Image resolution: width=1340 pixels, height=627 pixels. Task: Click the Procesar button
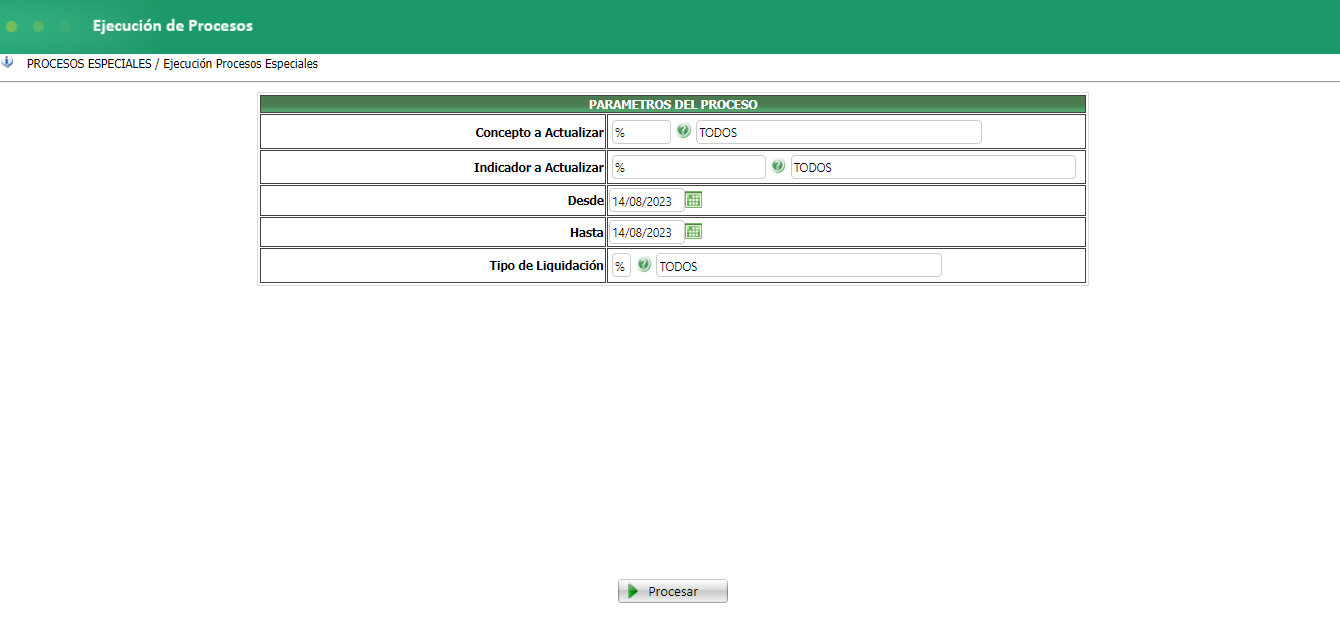click(673, 591)
